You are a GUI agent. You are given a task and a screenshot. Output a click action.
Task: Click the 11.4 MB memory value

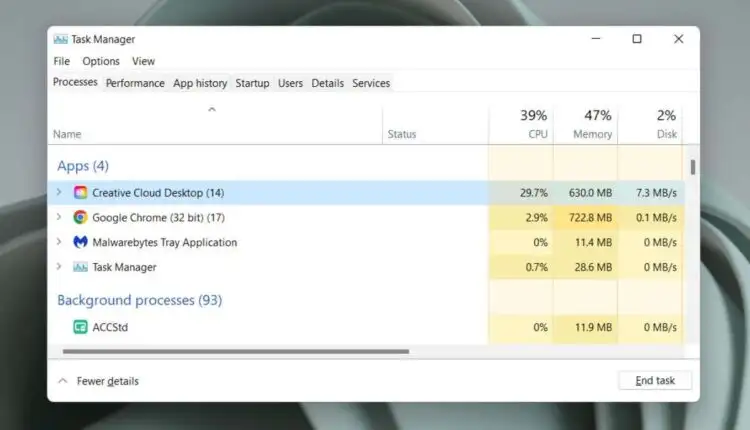tap(593, 243)
